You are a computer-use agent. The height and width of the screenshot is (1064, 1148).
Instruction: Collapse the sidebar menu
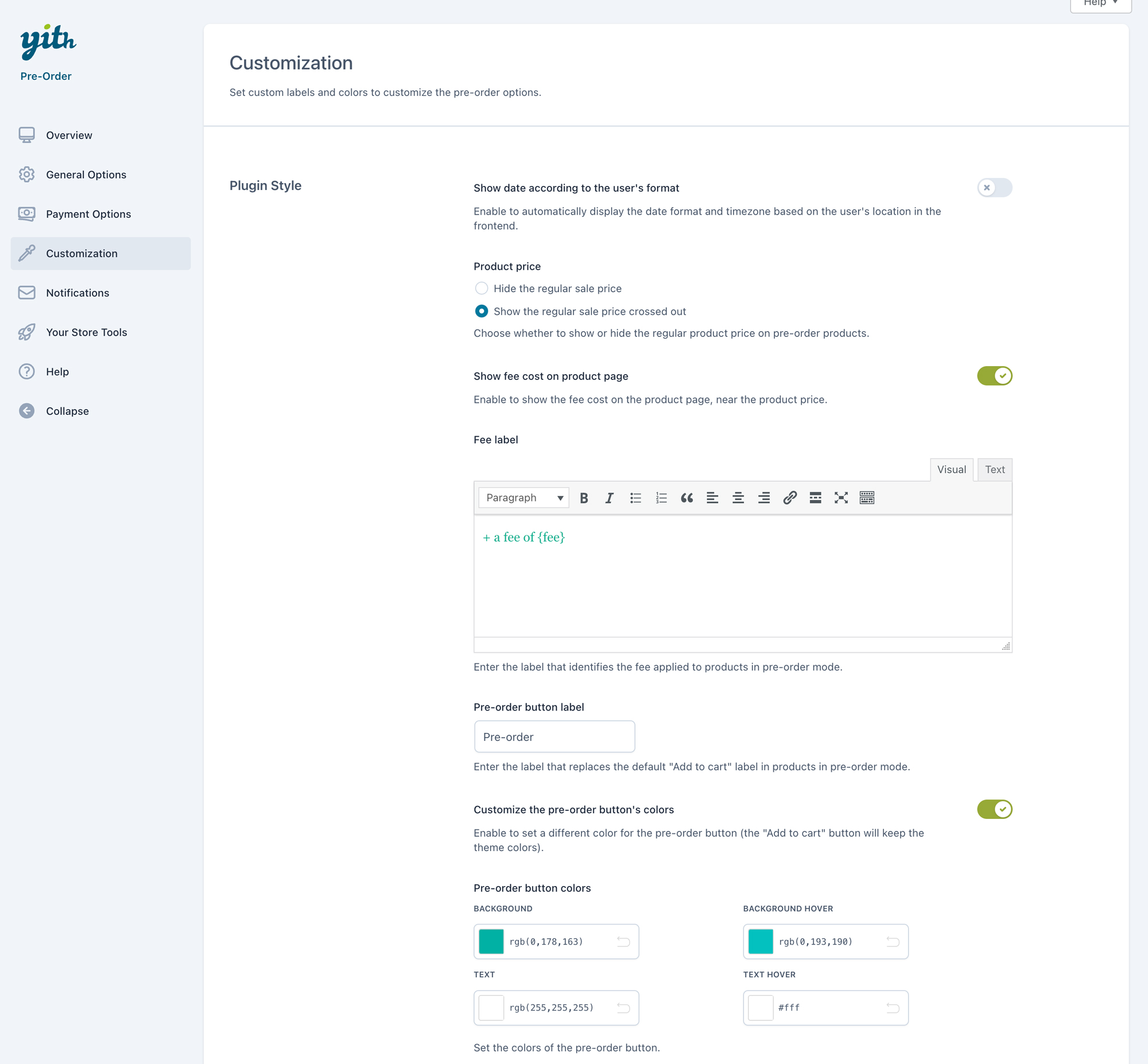(x=67, y=411)
